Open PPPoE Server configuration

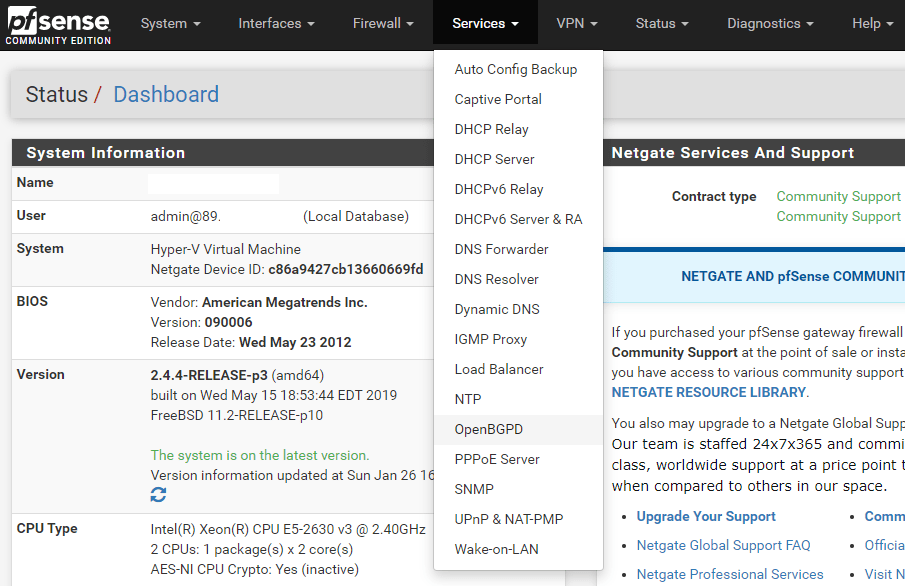click(x=518, y=460)
